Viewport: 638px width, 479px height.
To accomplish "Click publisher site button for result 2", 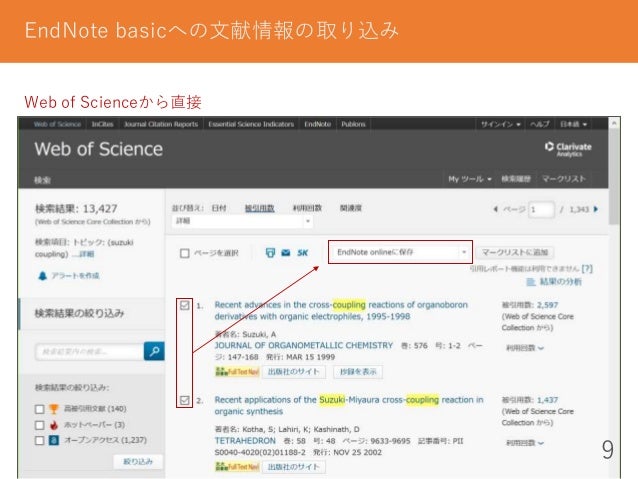I will [x=293, y=467].
